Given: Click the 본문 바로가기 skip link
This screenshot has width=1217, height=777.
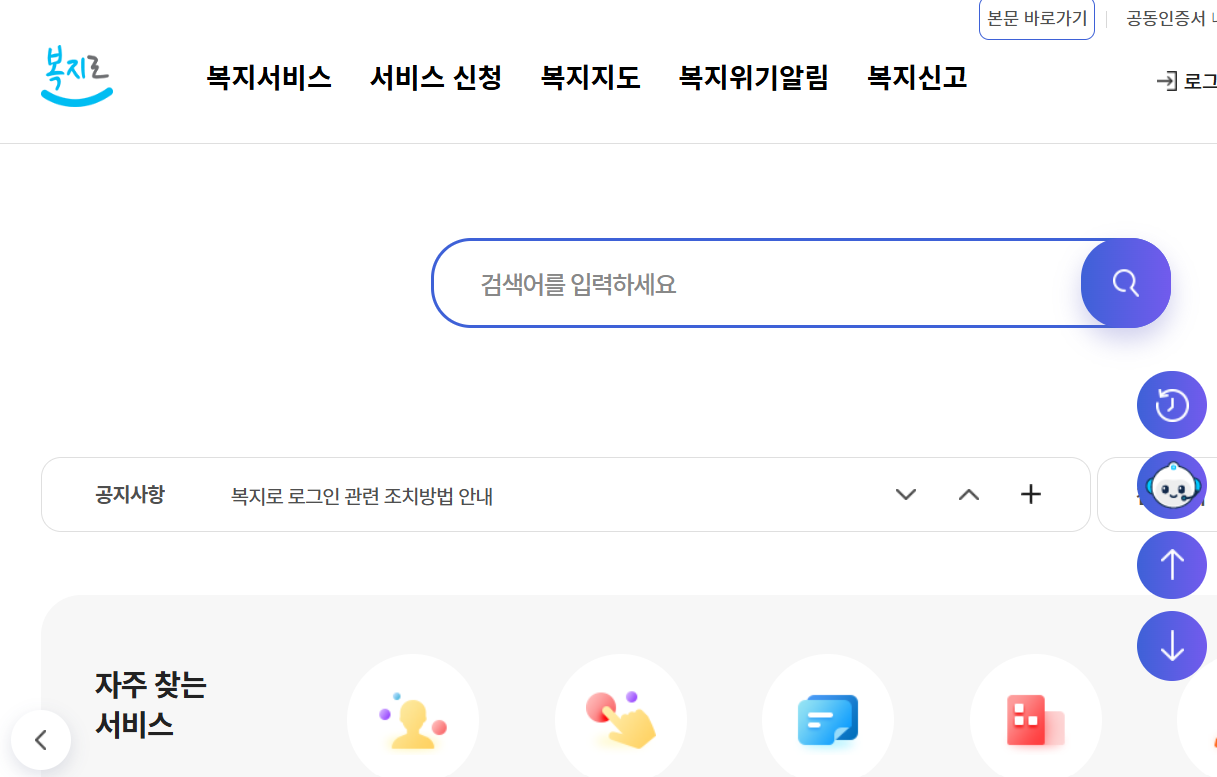Looking at the screenshot, I should [1037, 19].
